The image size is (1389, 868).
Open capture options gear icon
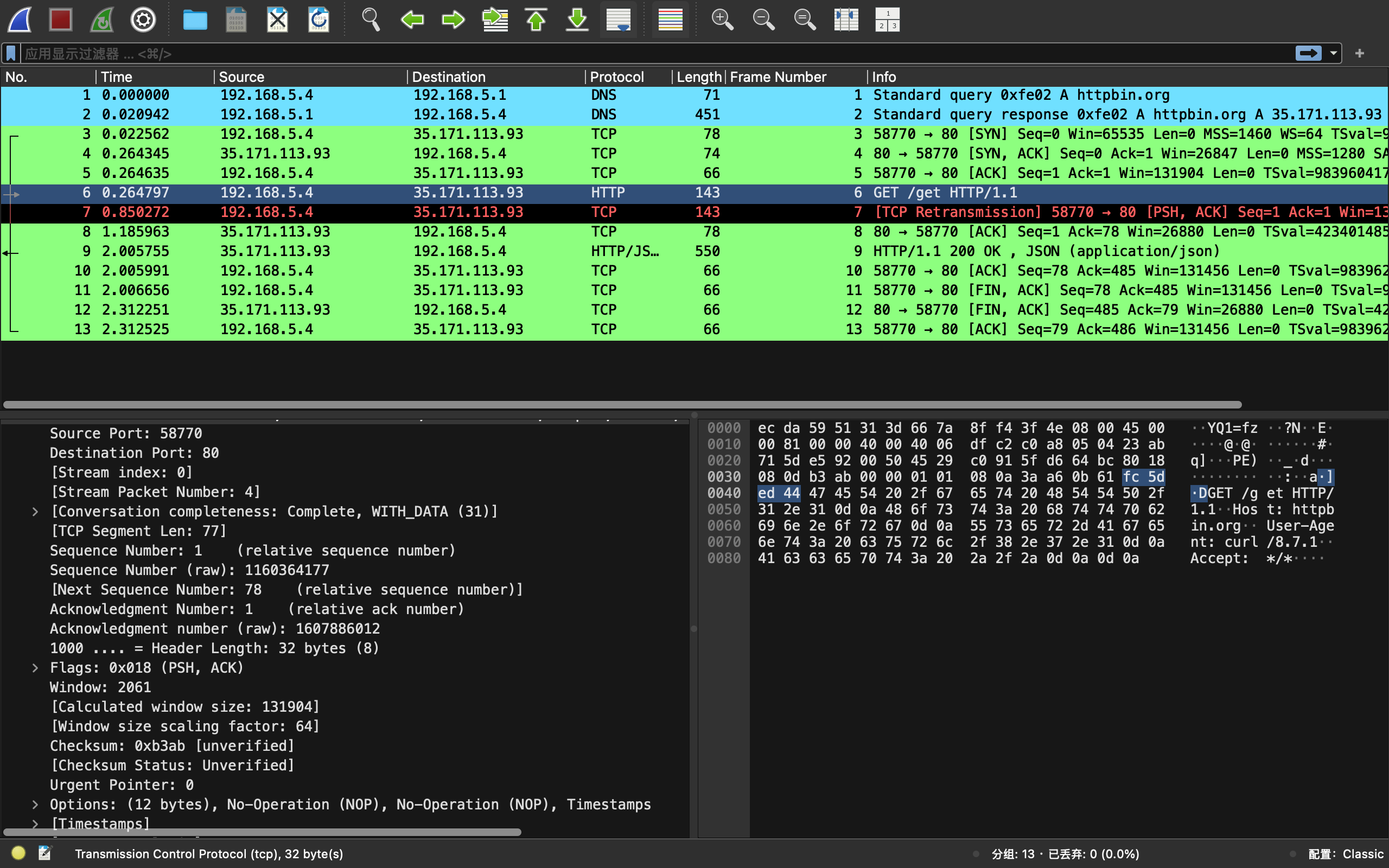coord(143,20)
